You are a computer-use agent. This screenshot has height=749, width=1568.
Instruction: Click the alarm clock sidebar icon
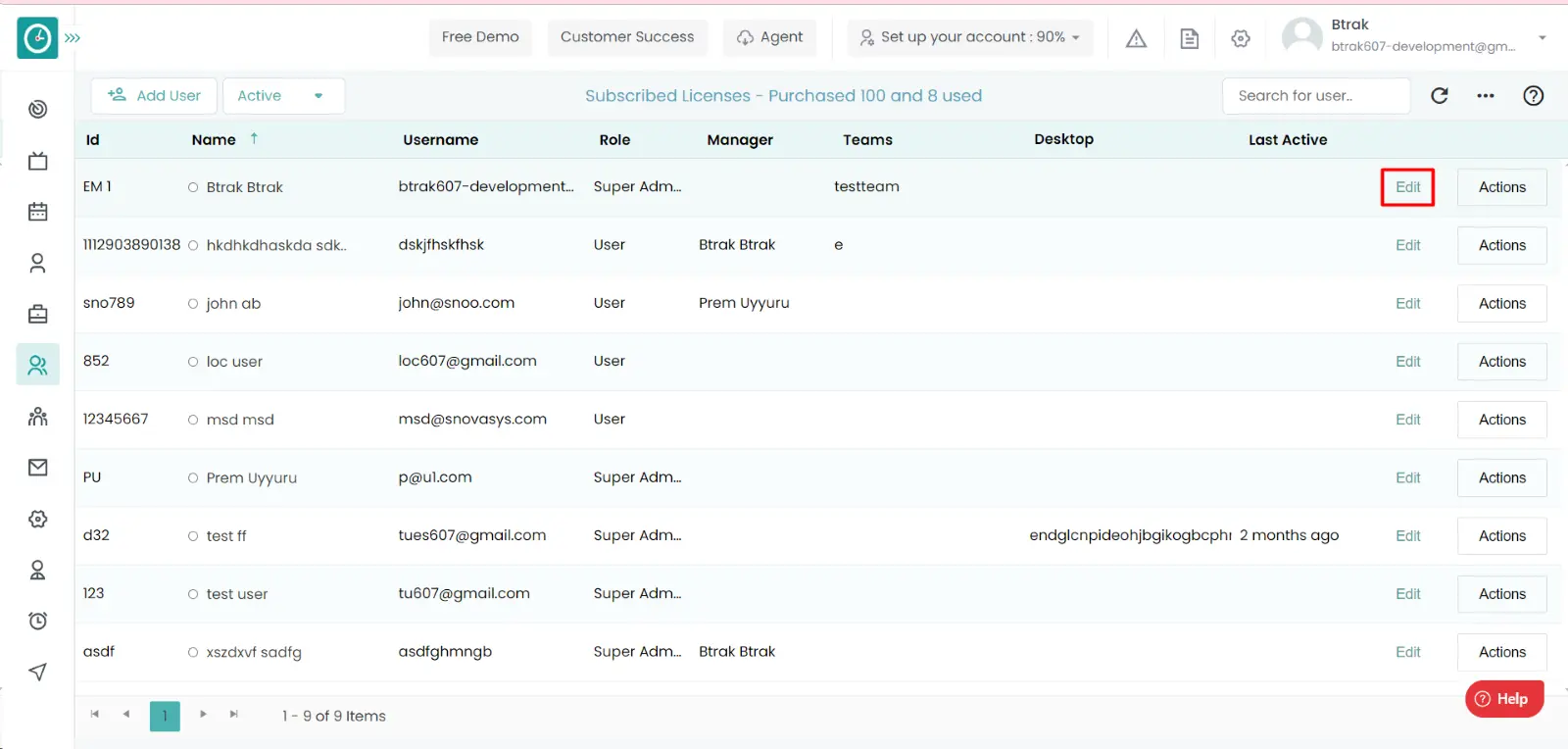37,621
